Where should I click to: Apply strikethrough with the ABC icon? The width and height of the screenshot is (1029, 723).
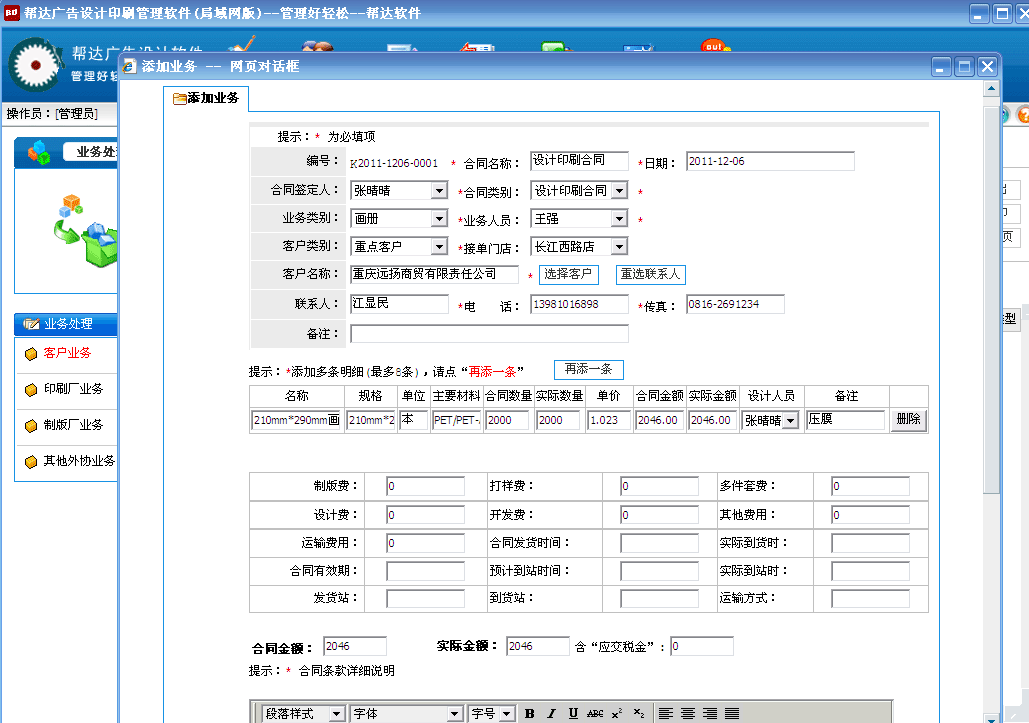[595, 714]
